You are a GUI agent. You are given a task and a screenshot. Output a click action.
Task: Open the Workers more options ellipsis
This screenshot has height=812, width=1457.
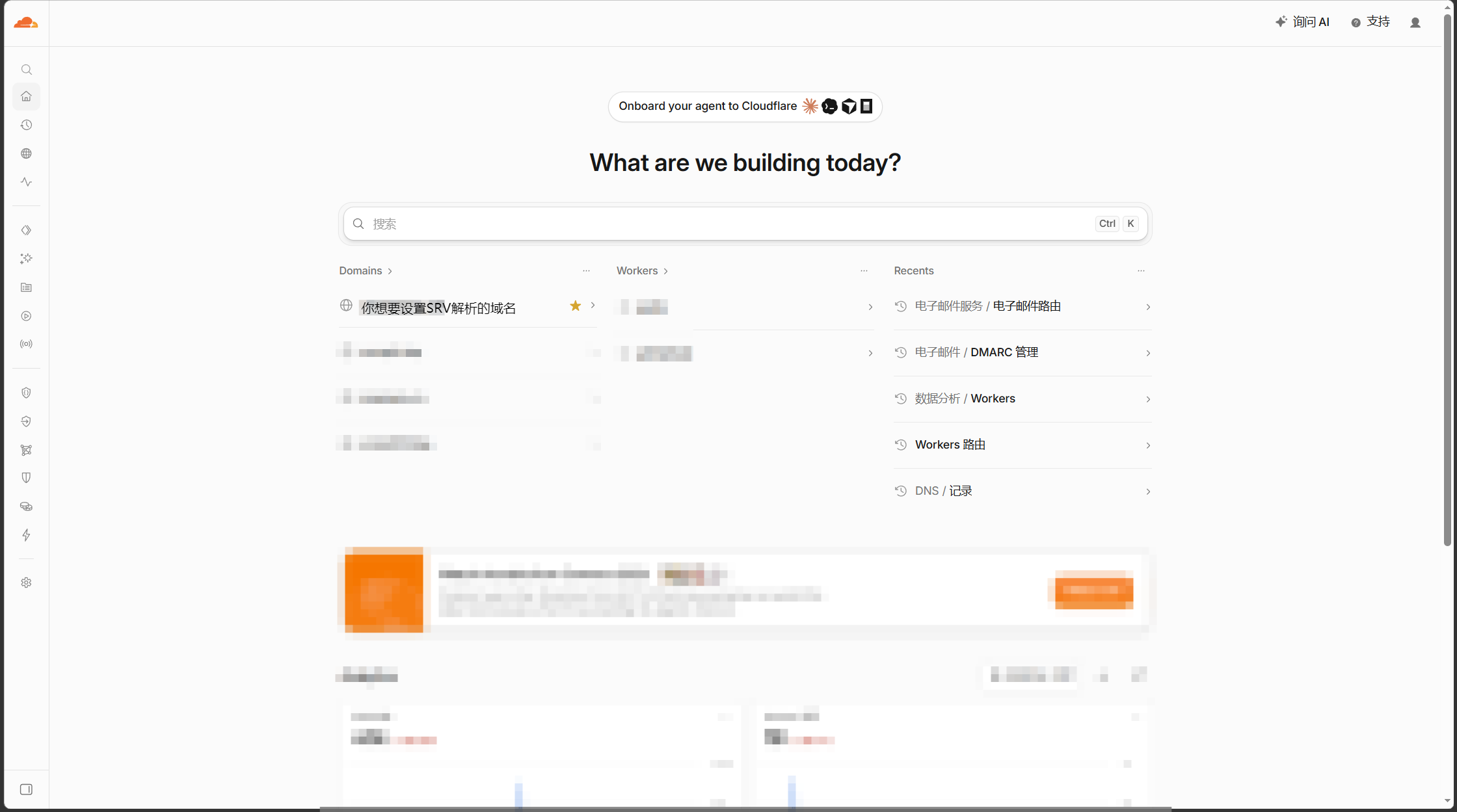[864, 270]
